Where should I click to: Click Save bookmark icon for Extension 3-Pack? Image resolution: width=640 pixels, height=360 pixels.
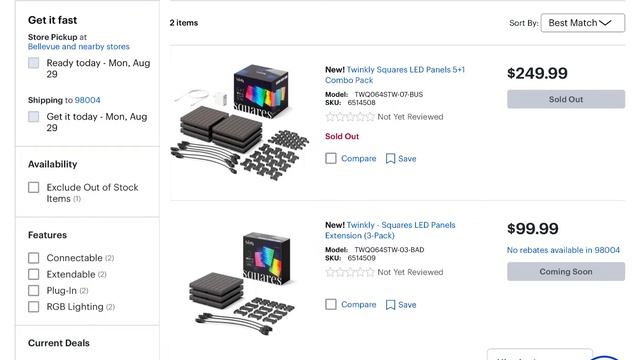390,304
